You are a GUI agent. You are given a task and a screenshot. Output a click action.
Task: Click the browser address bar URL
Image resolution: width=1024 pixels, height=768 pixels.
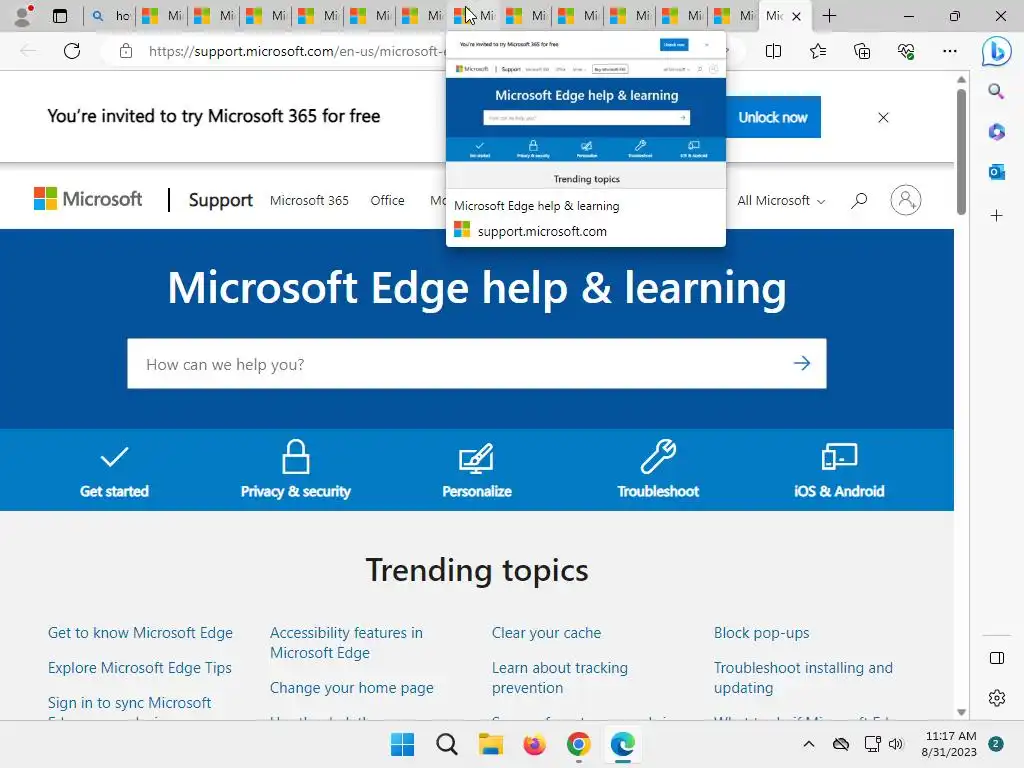click(x=297, y=51)
